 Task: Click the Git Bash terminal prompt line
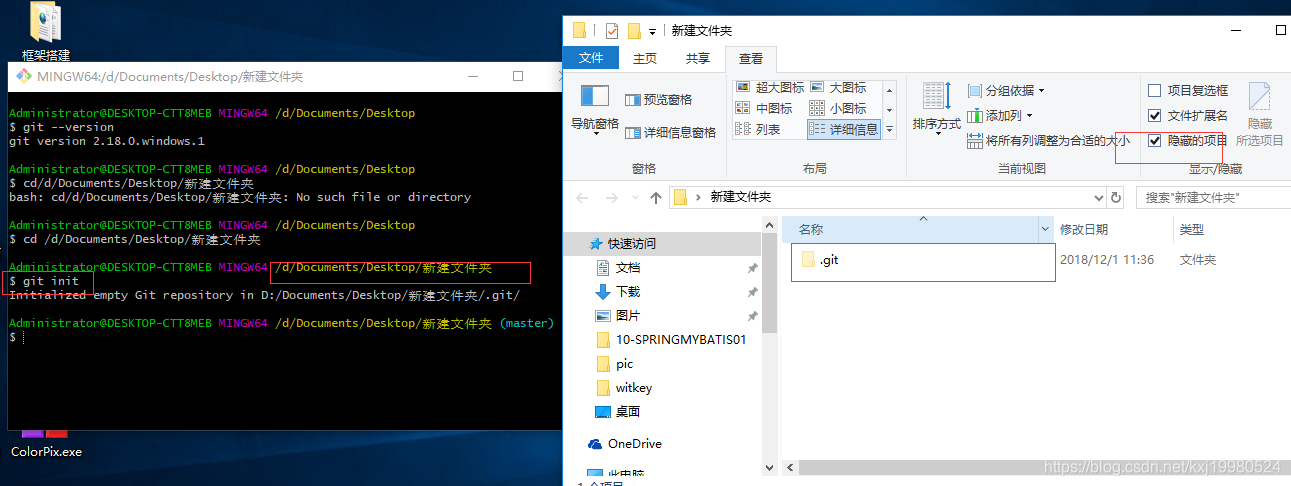(x=14, y=337)
